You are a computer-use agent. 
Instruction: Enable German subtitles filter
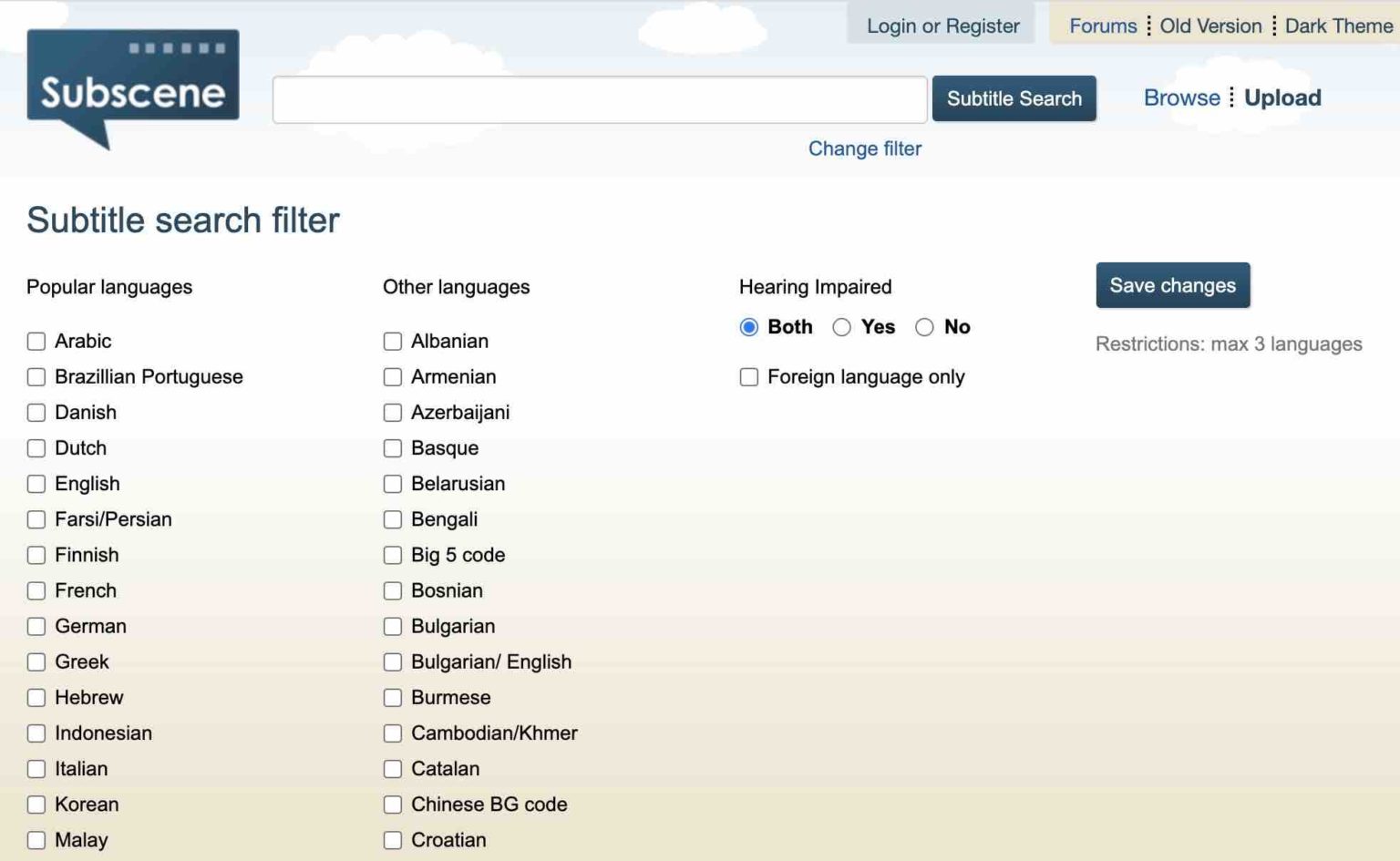(36, 626)
